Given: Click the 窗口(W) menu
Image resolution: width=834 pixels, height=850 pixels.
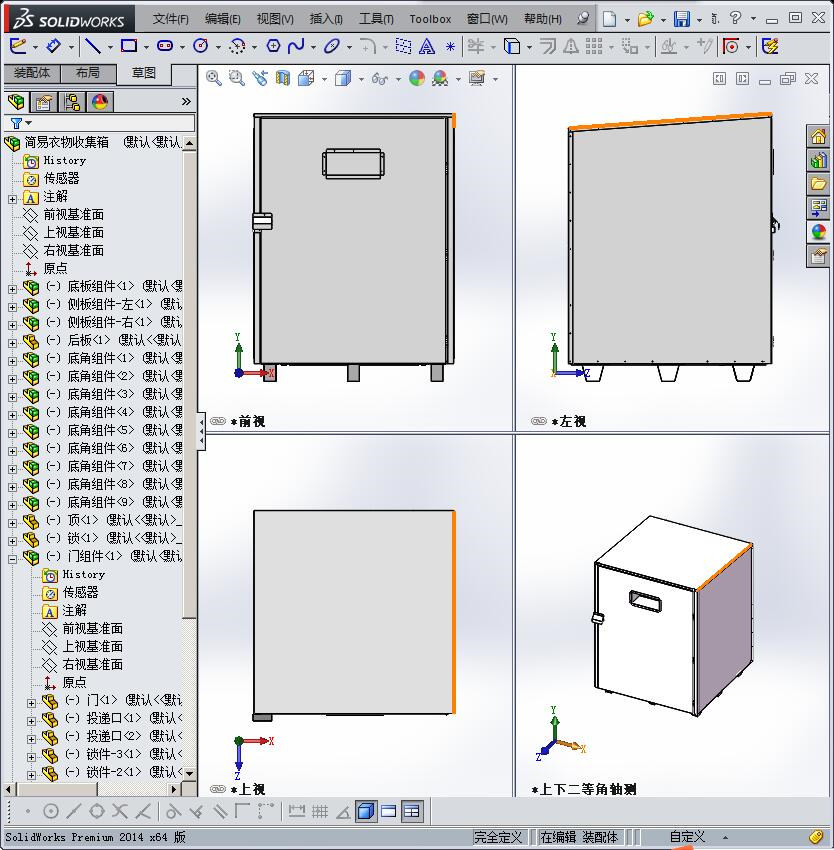Looking at the screenshot, I should click(487, 19).
